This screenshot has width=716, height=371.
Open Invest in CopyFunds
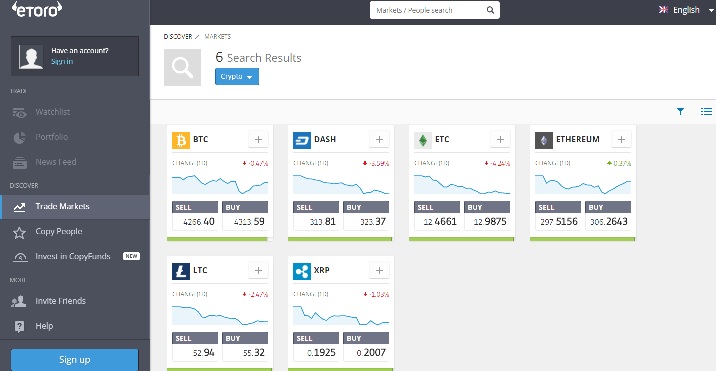coord(74,256)
